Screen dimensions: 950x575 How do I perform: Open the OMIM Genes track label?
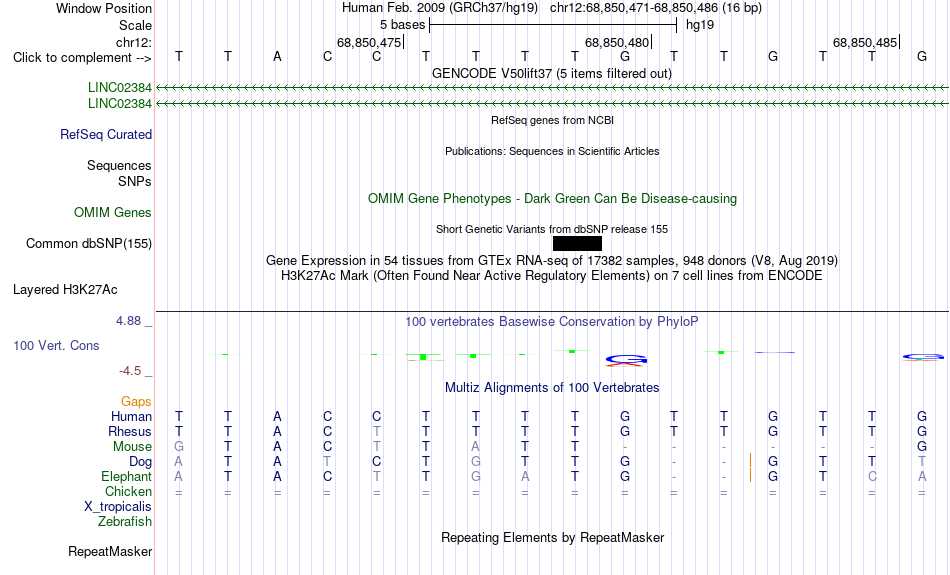[113, 213]
